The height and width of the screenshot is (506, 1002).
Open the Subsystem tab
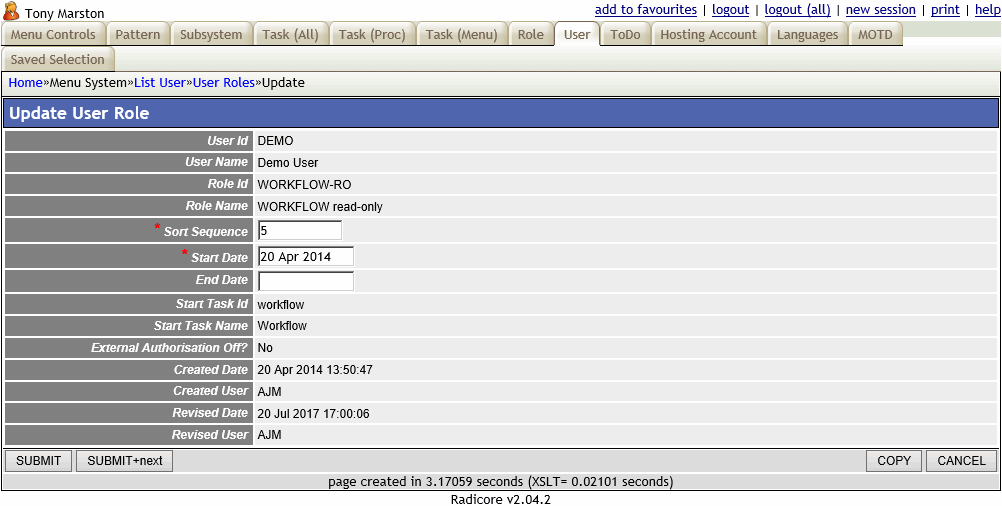click(211, 35)
